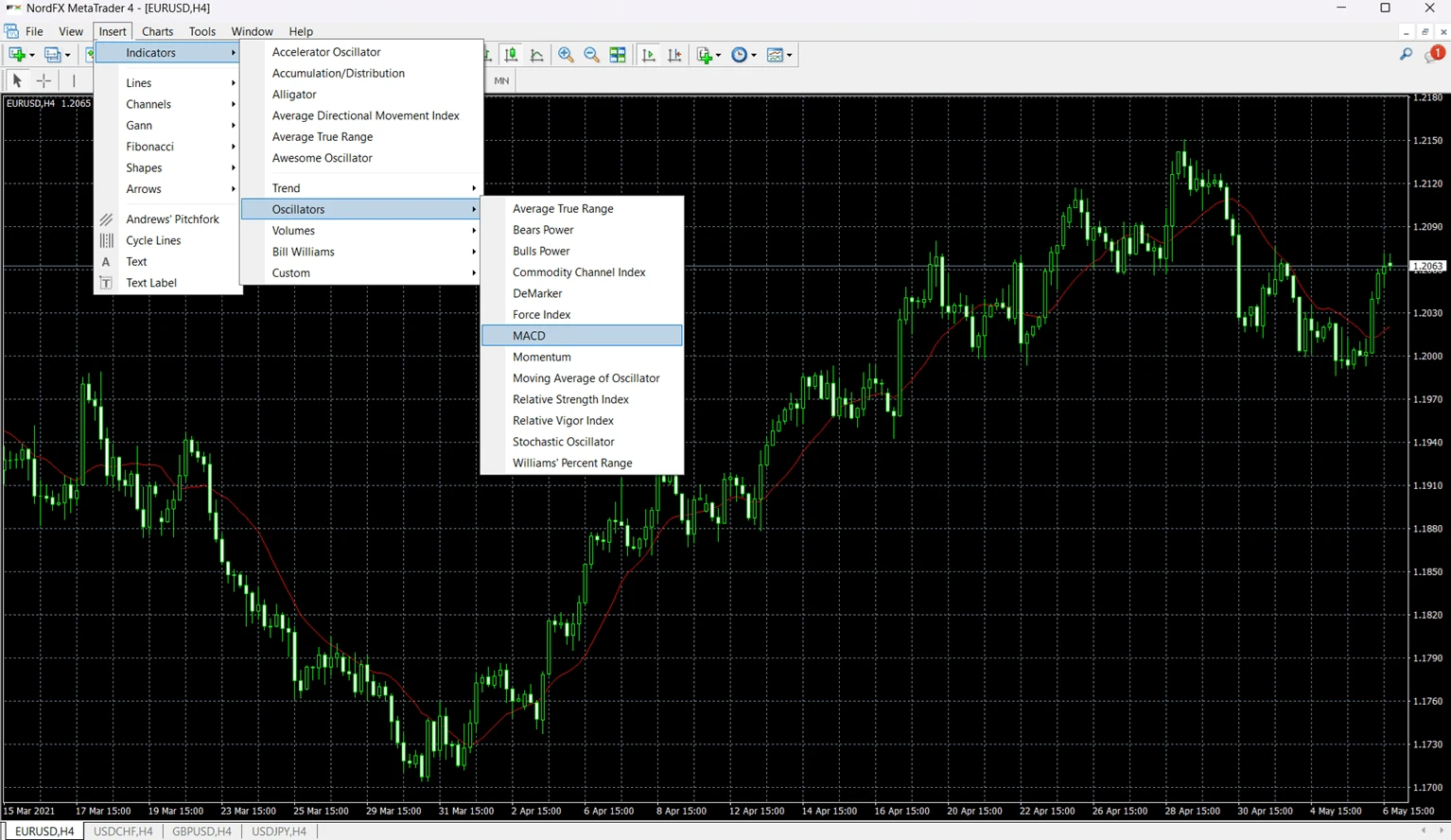Open the Tools menu
1451x840 pixels.
[202, 31]
